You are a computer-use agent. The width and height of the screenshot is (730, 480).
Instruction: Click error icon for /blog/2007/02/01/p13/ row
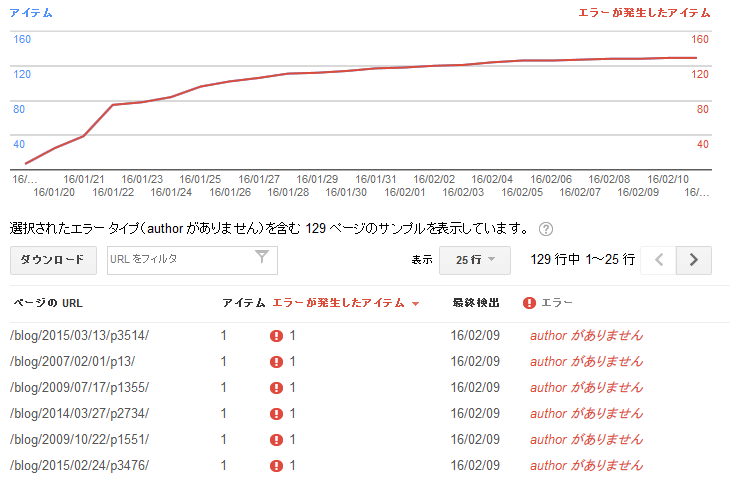276,362
